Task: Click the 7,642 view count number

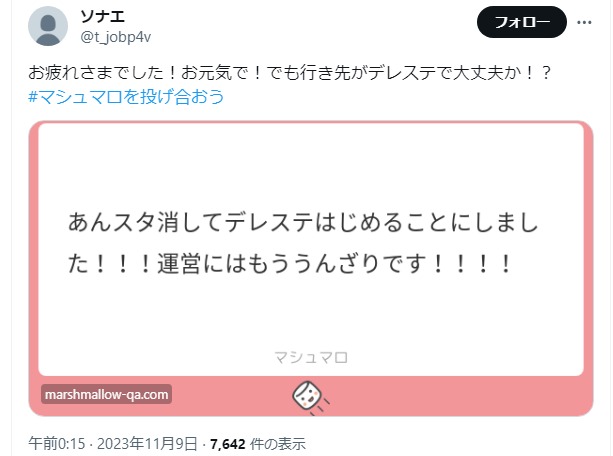Action: [x=228, y=444]
